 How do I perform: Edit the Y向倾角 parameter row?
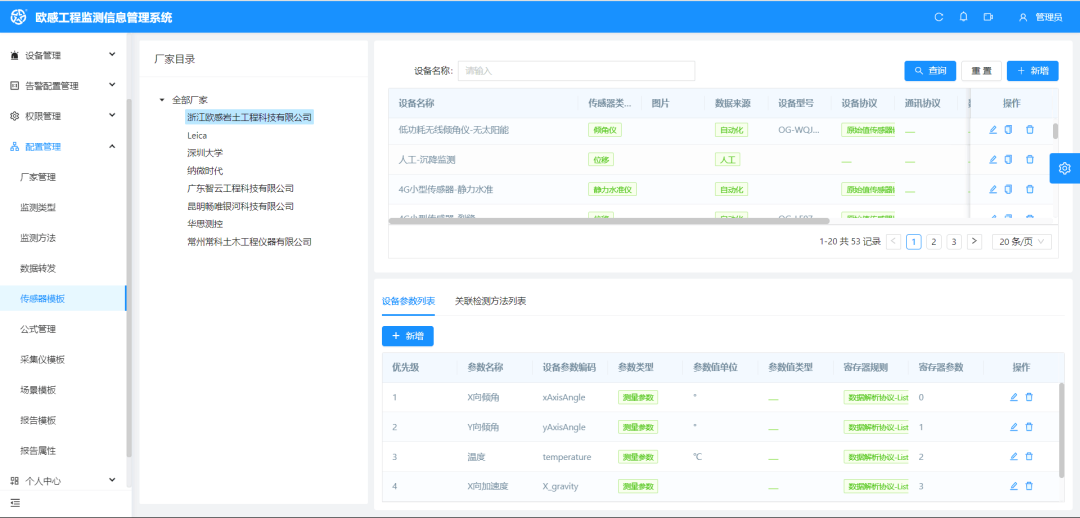1013,427
